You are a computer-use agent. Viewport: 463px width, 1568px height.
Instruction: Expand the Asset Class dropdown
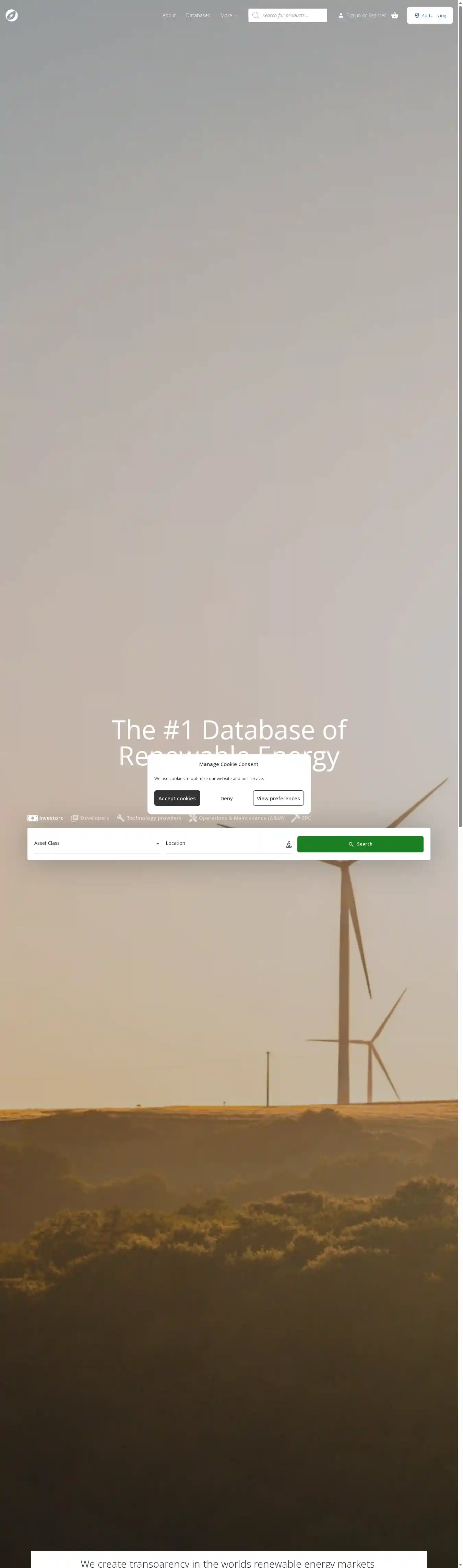97,844
